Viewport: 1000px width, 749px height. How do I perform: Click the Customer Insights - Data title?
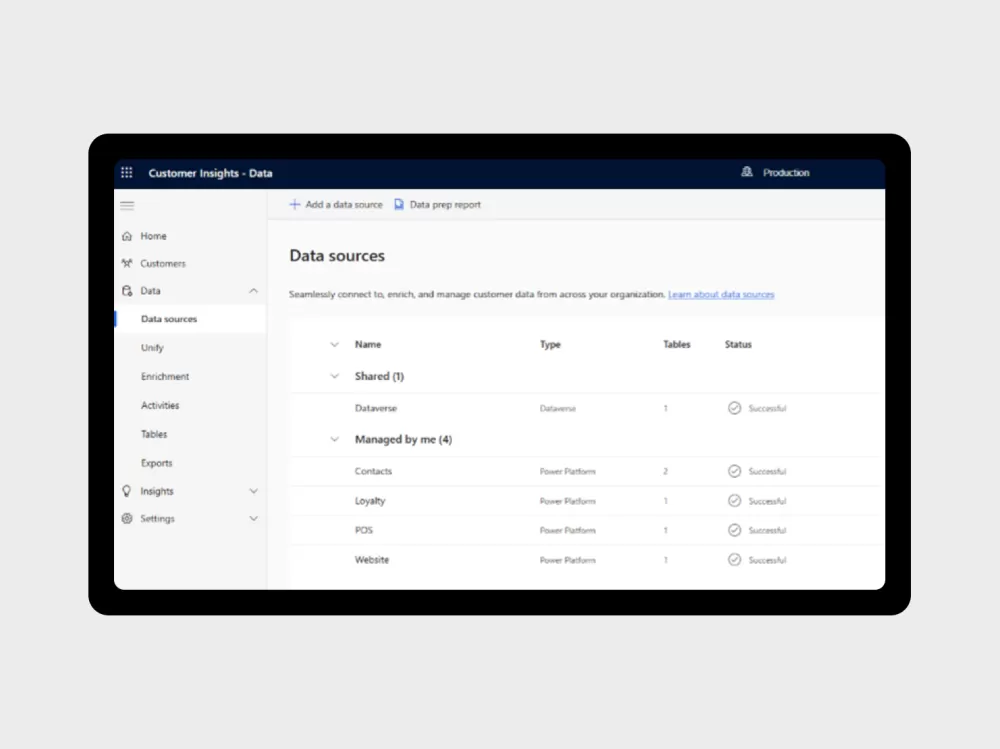(210, 173)
